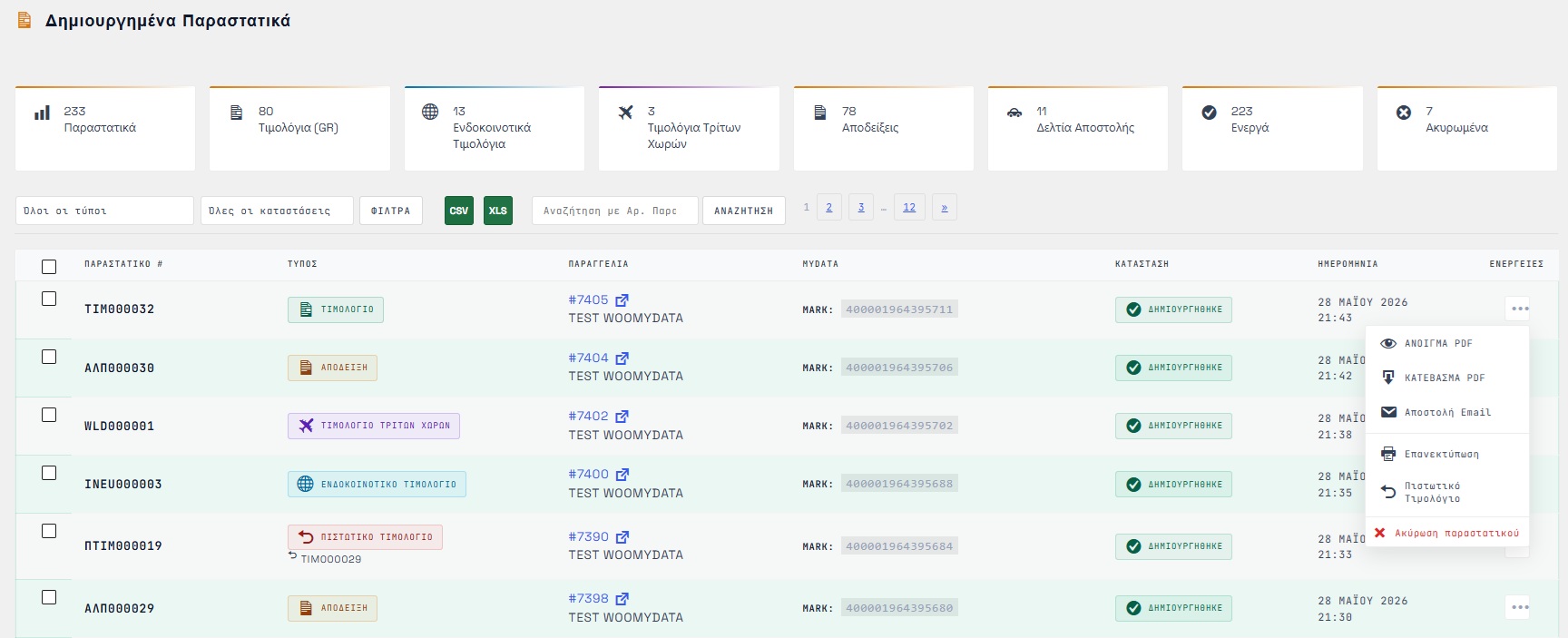Click the document icon on Τιμολόγια (GR) card
1568x638 pixels.
pyautogui.click(x=236, y=113)
